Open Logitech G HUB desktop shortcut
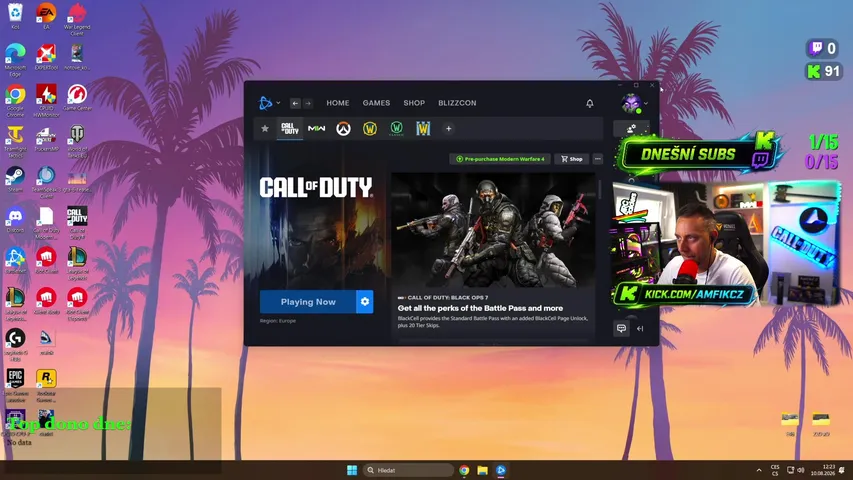Image resolution: width=853 pixels, height=480 pixels. click(x=15, y=344)
